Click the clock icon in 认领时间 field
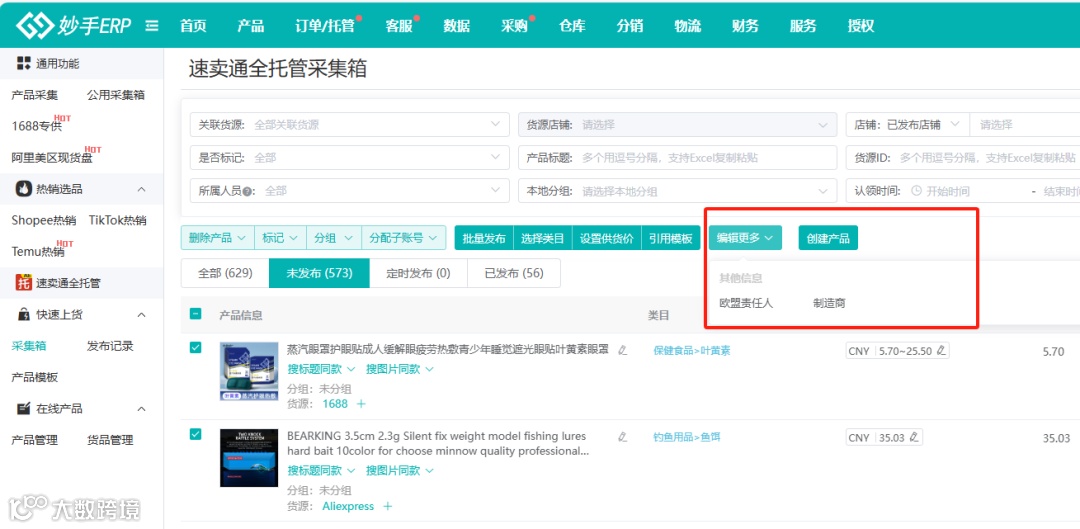Screen dimensions: 1080x529 pyautogui.click(x=916, y=191)
